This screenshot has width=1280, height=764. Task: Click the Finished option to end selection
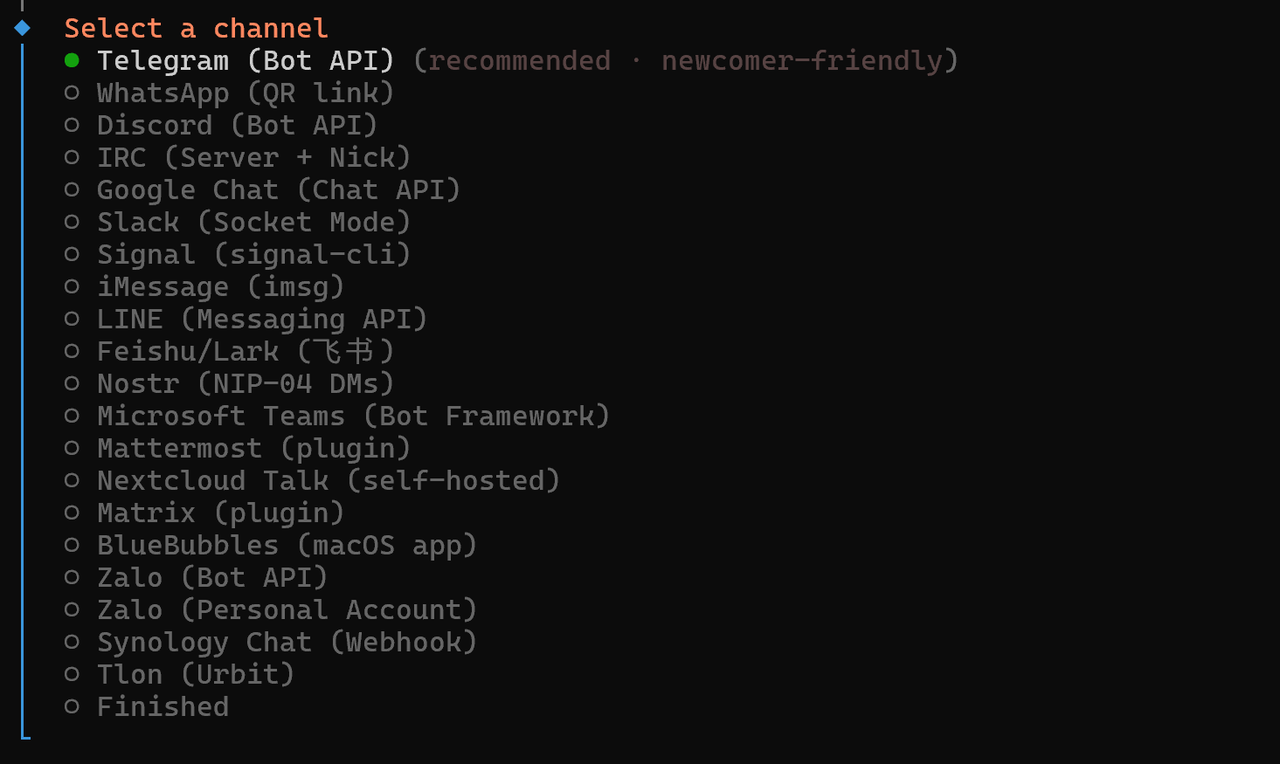click(72, 707)
